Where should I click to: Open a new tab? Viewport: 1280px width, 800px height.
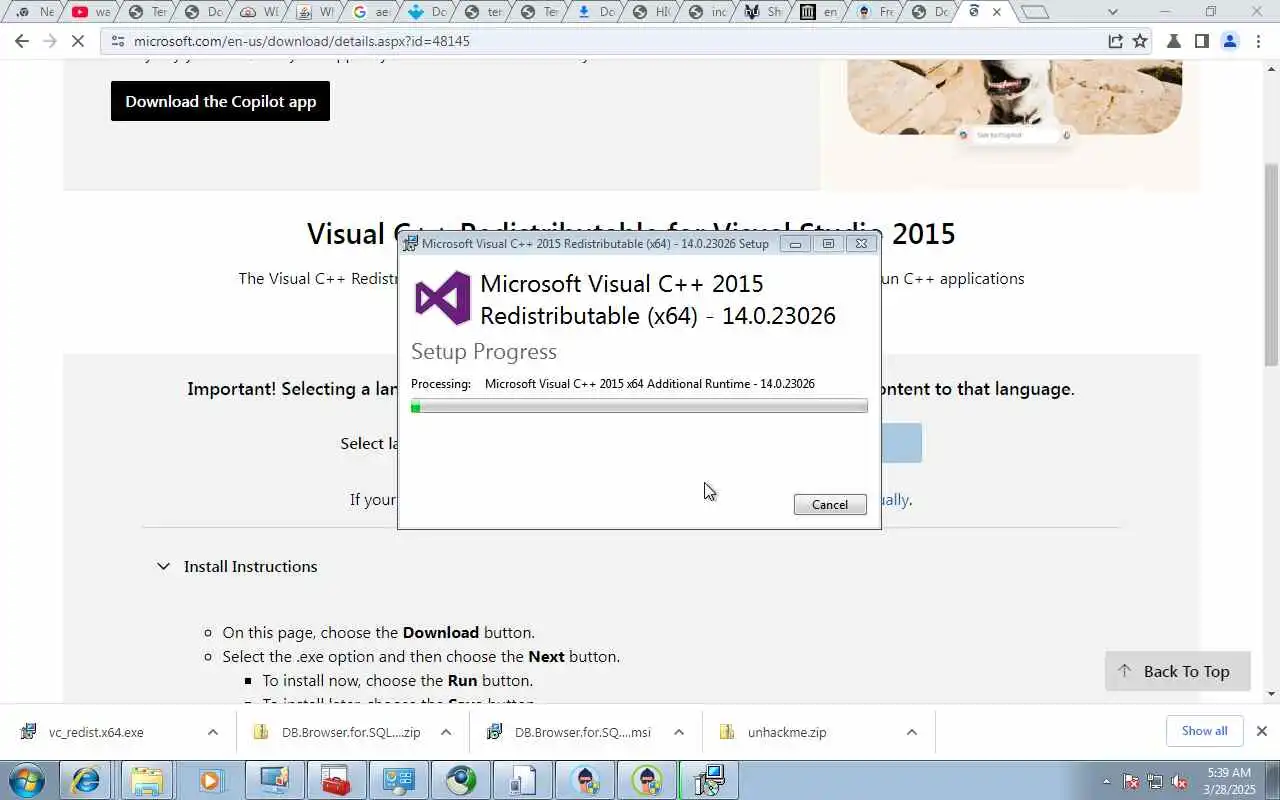[x=1035, y=12]
